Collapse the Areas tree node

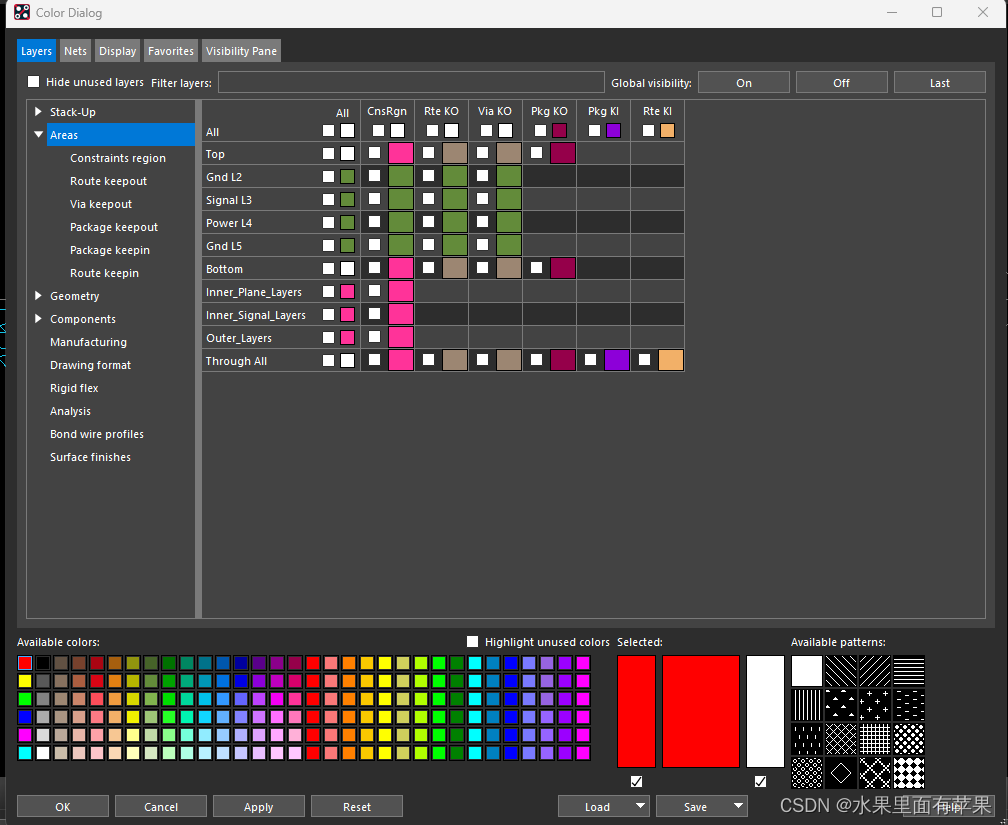(38, 134)
